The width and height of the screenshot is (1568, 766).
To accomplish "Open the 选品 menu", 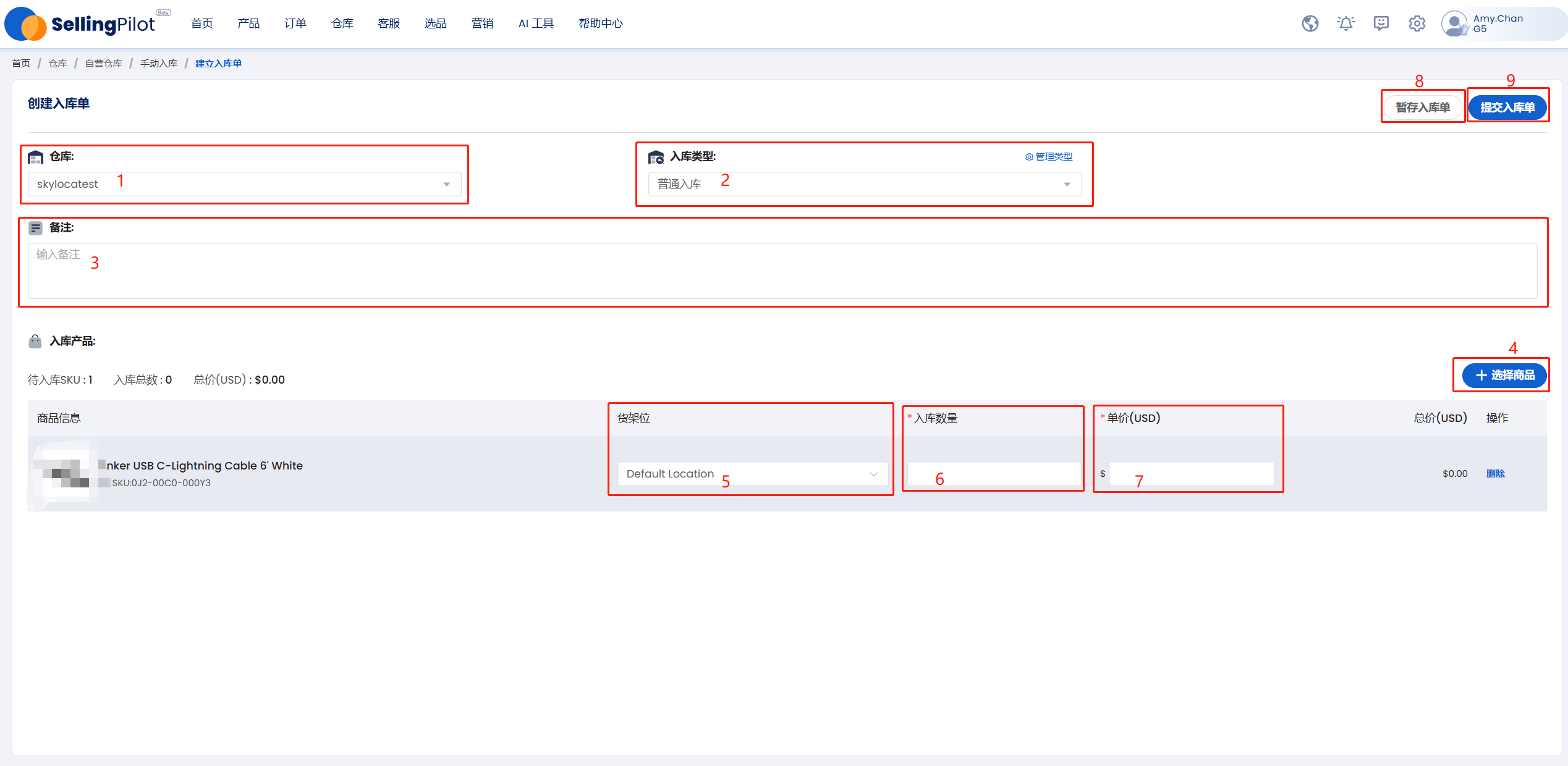I will pos(436,23).
